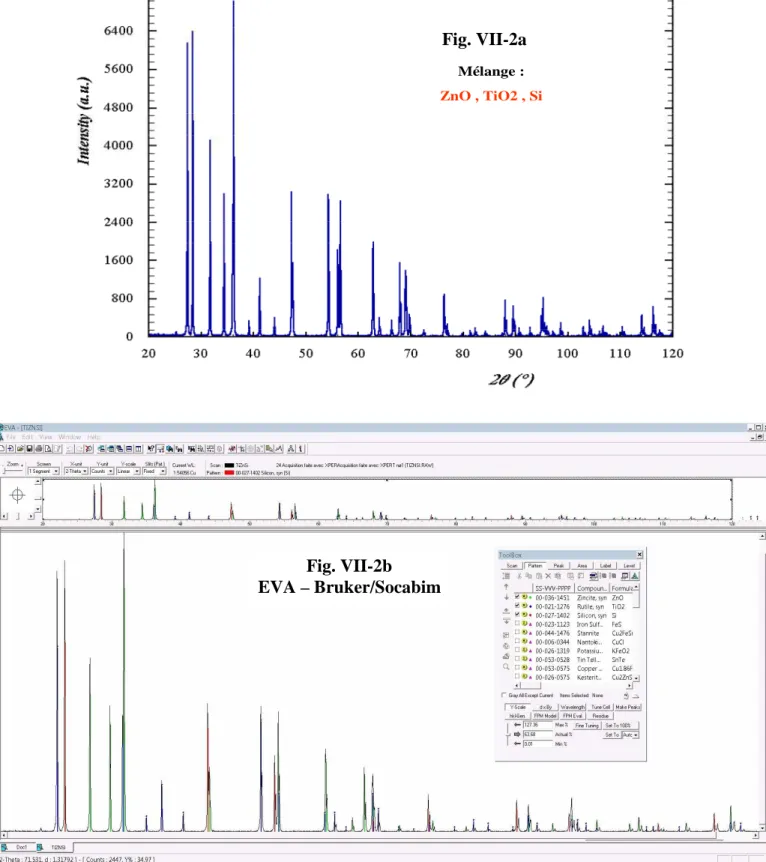Click the grid table icon on ToolBox left side
This screenshot has width=766, height=862.
tap(506, 635)
